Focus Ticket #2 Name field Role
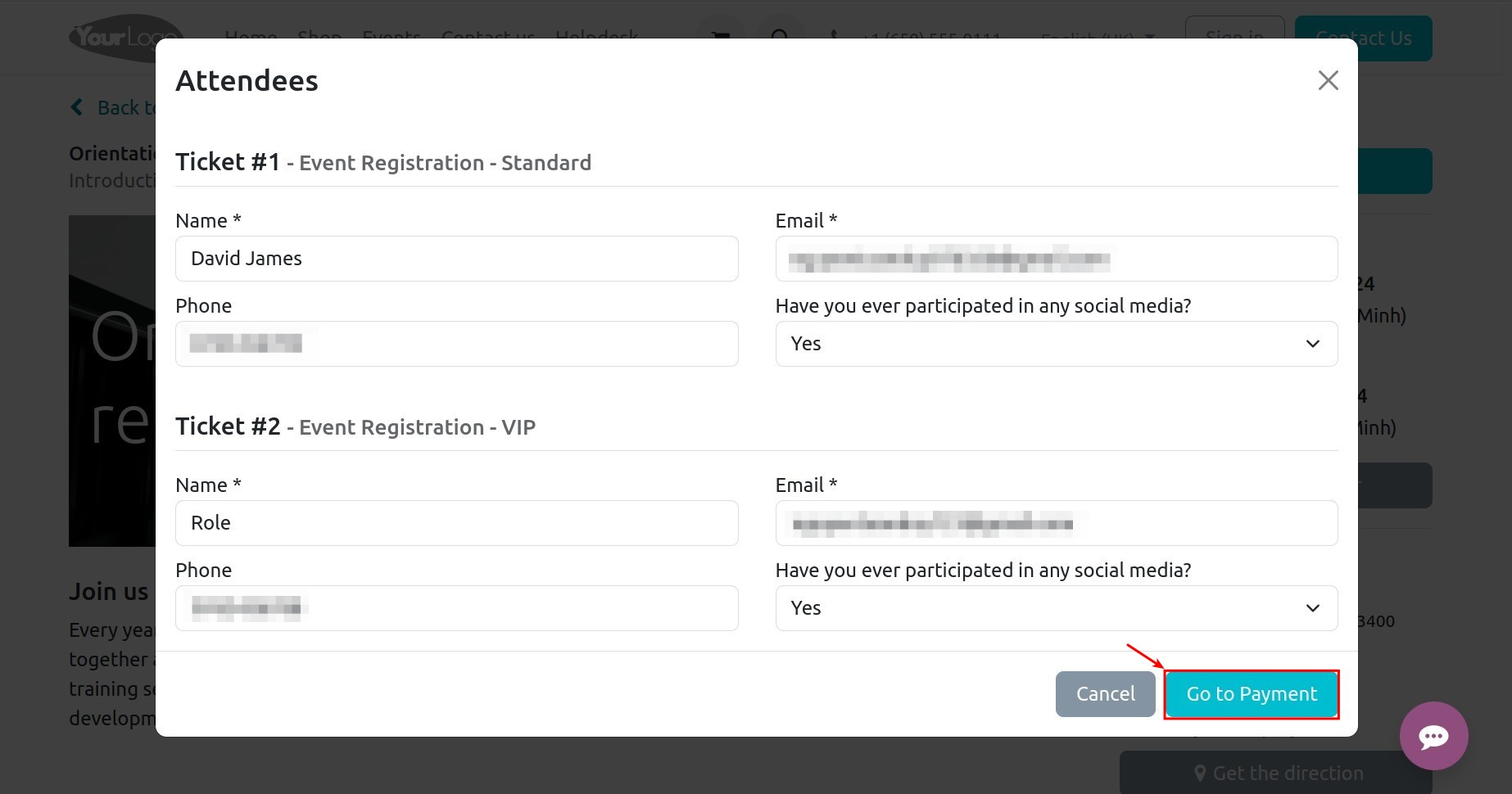1512x794 pixels. pos(457,523)
